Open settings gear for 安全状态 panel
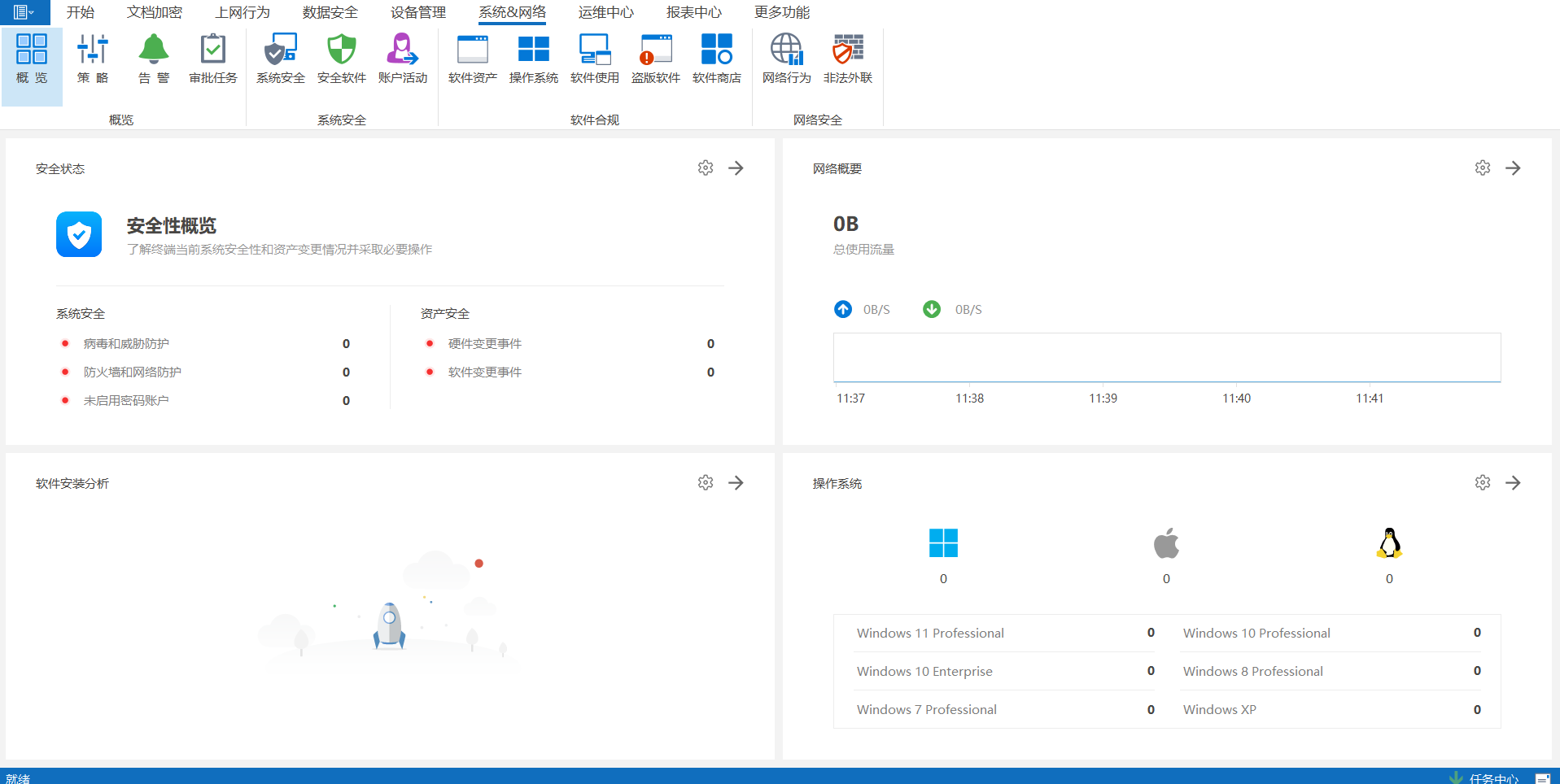This screenshot has height=784, width=1560. click(x=706, y=168)
